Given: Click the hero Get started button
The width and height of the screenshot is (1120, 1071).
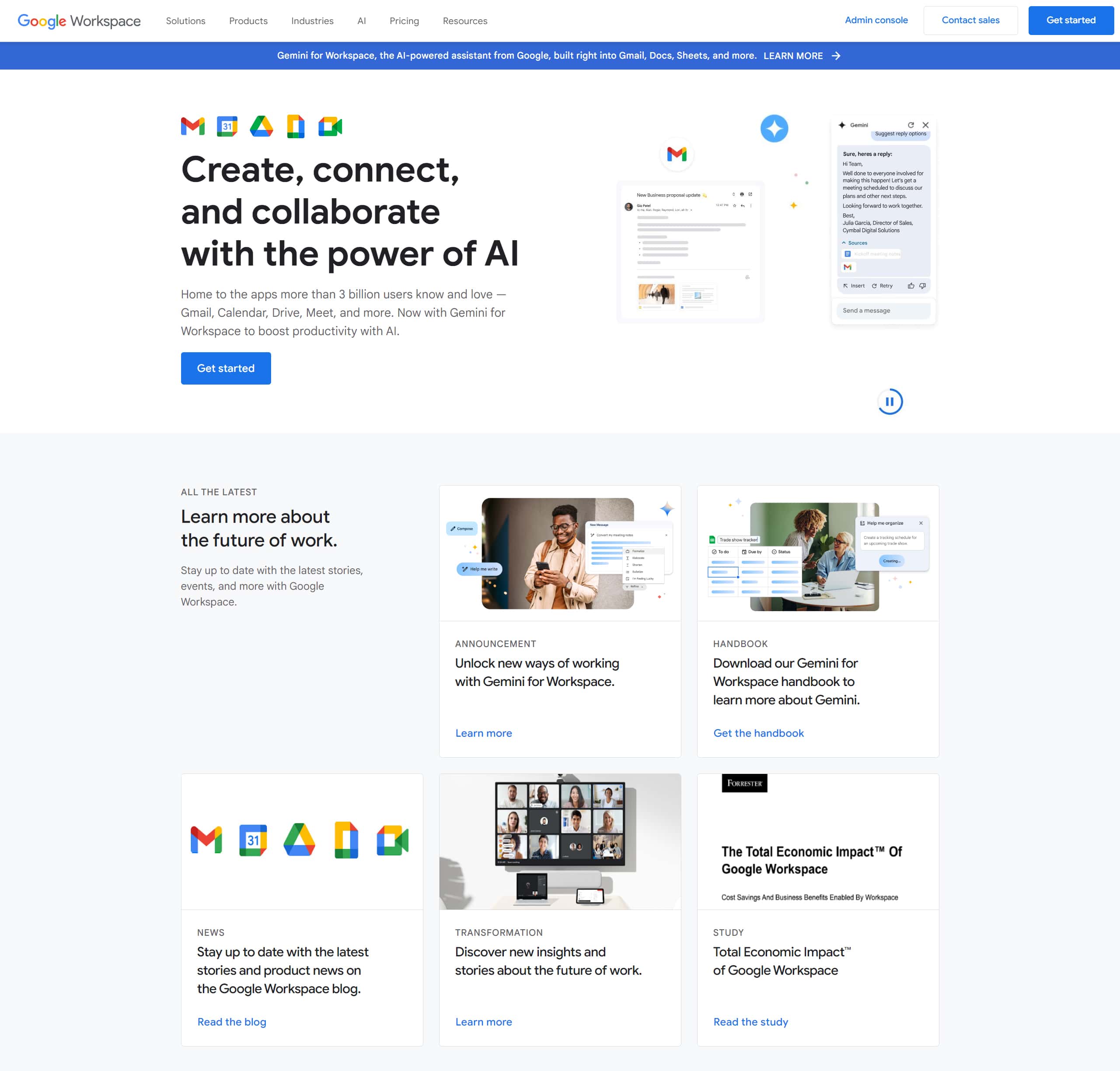Looking at the screenshot, I should click(226, 368).
